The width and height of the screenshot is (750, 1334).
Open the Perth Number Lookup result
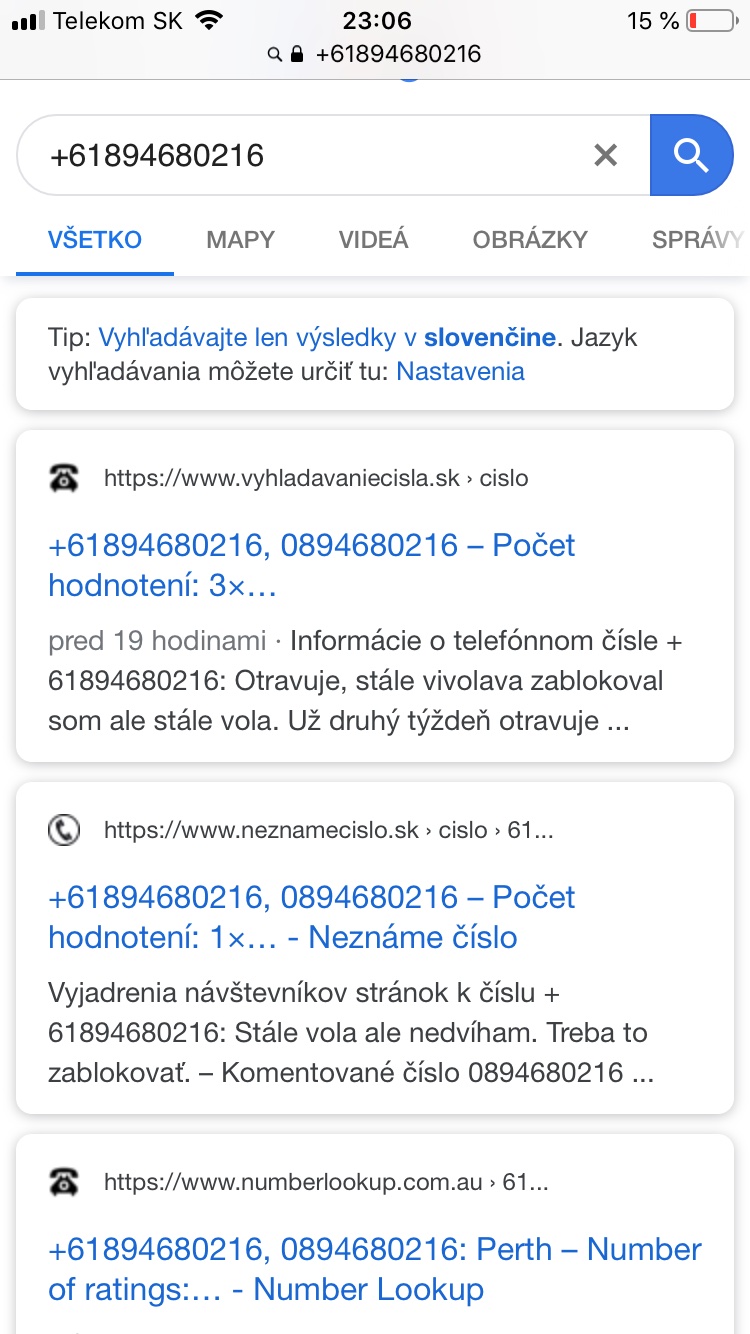(374, 1269)
